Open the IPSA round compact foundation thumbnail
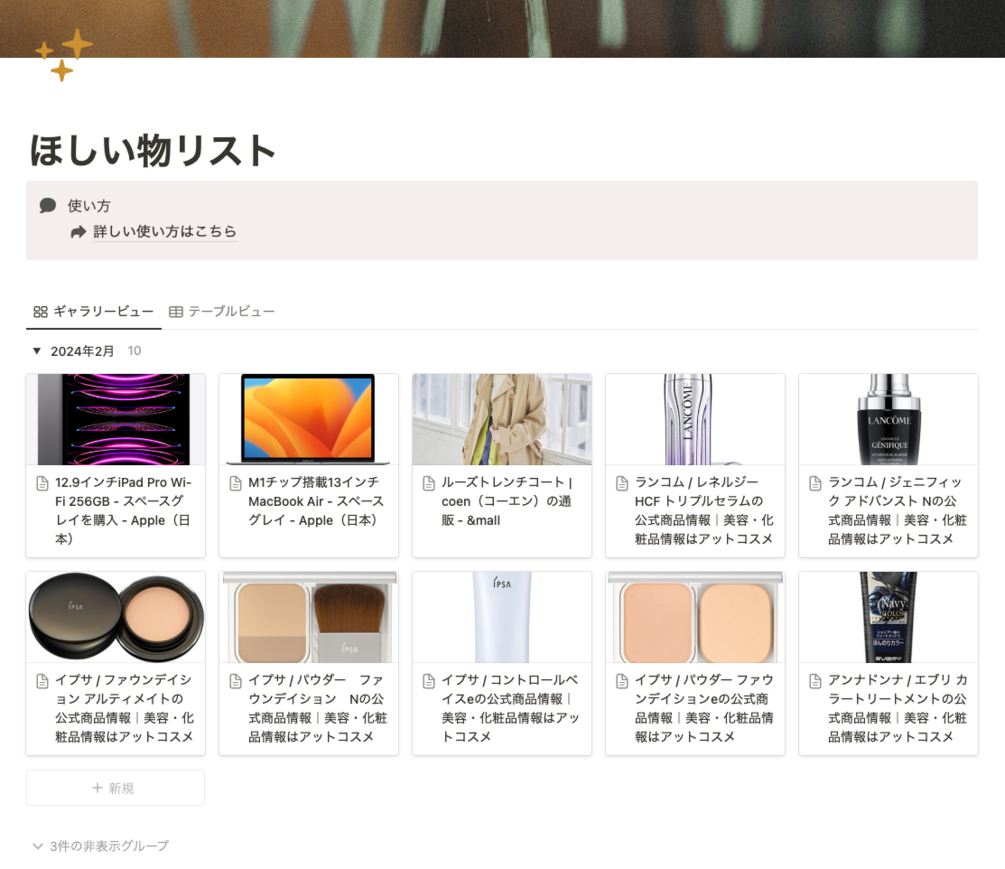Viewport: 1005px width, 869px height. (x=115, y=617)
